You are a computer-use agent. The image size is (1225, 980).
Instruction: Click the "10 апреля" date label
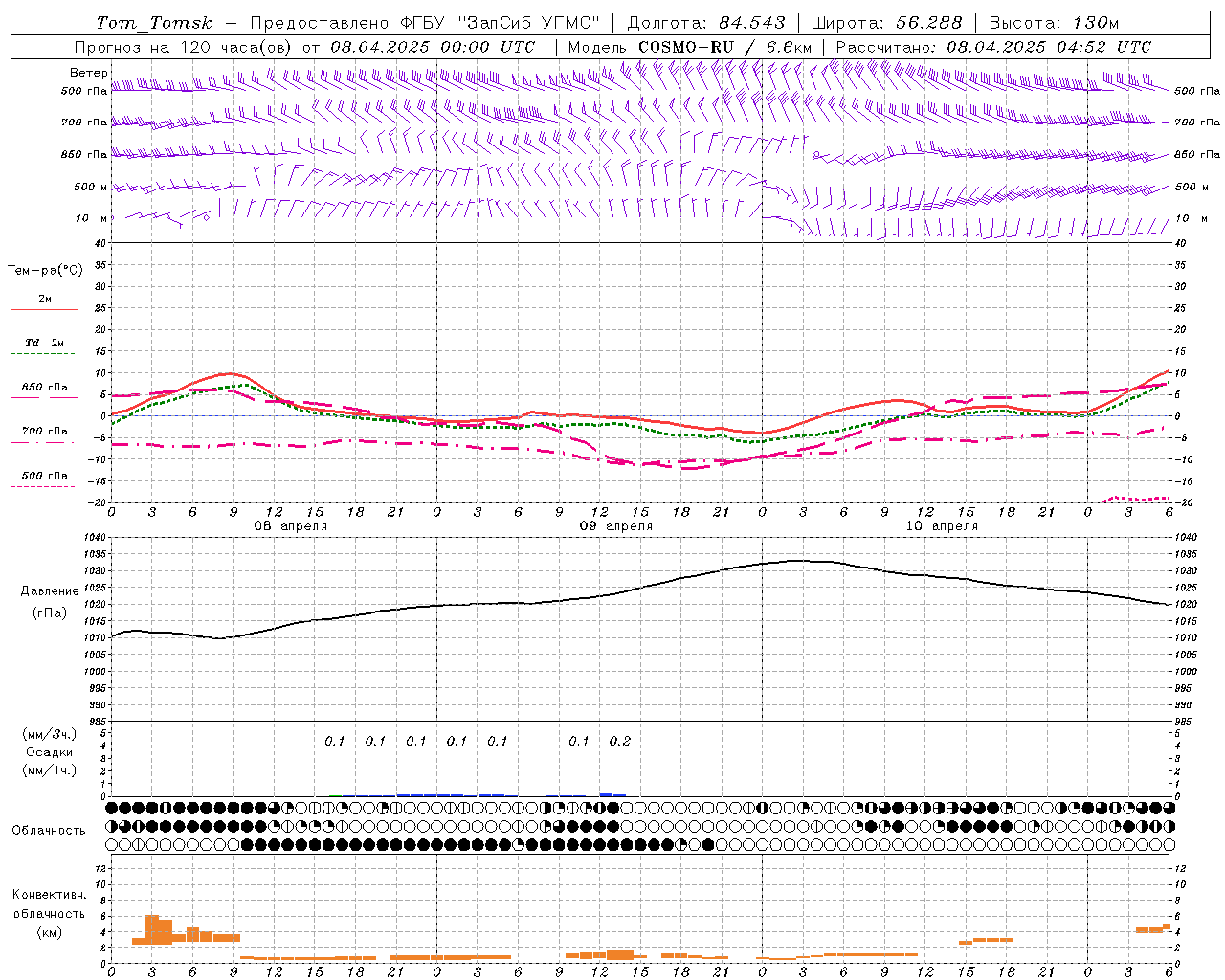click(x=942, y=526)
